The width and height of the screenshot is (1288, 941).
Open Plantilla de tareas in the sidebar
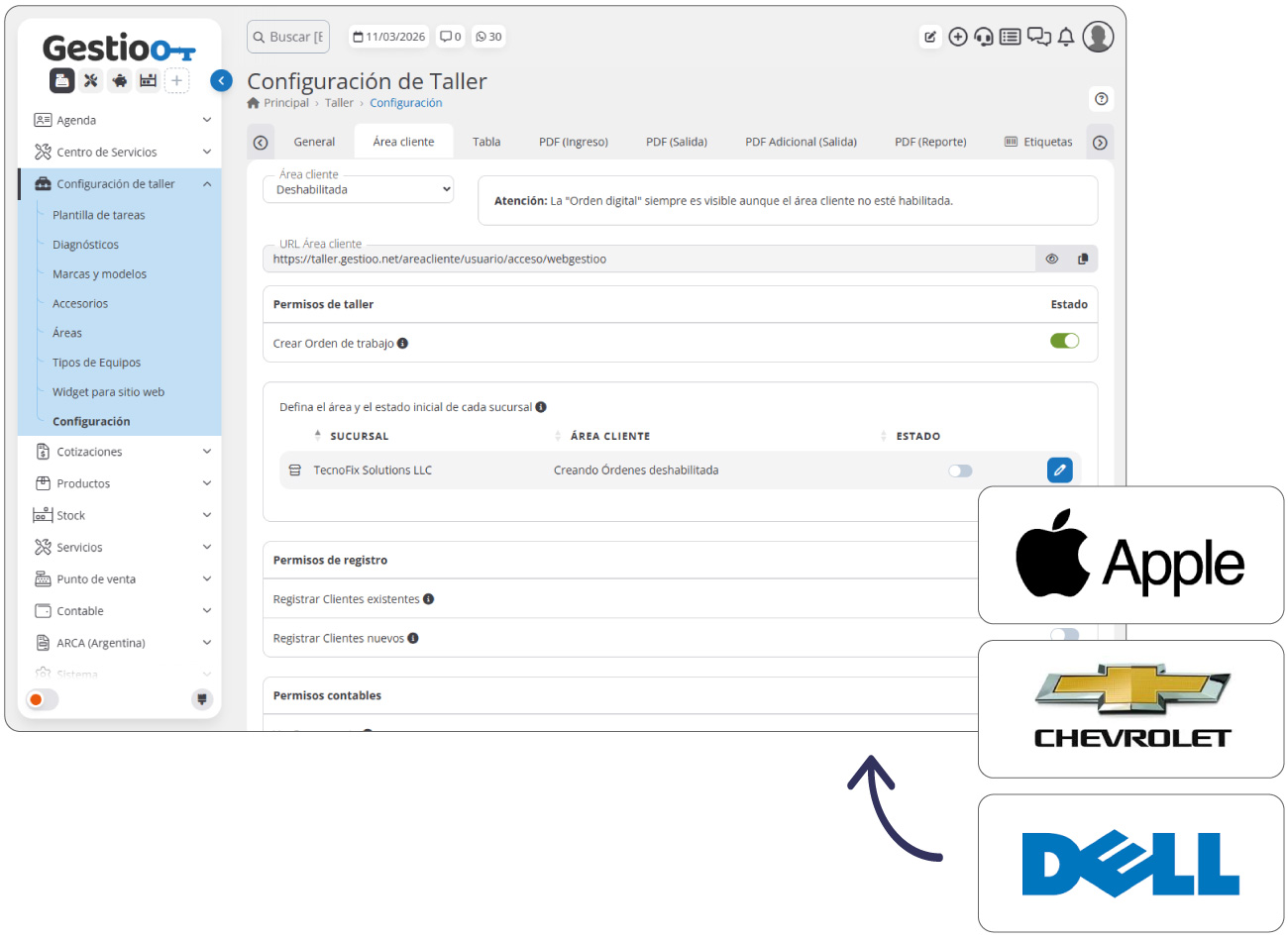coord(99,215)
